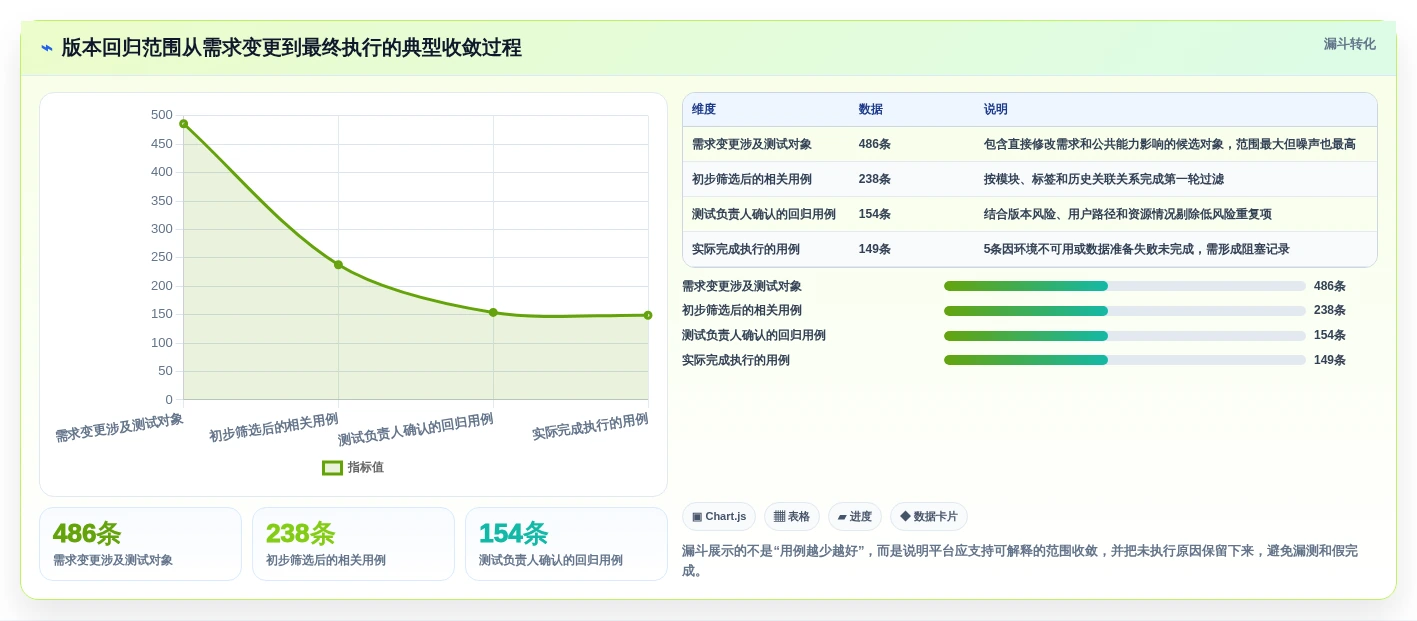This screenshot has height=621, width=1417.
Task: Click the 154条 table cell
Action: (875, 214)
